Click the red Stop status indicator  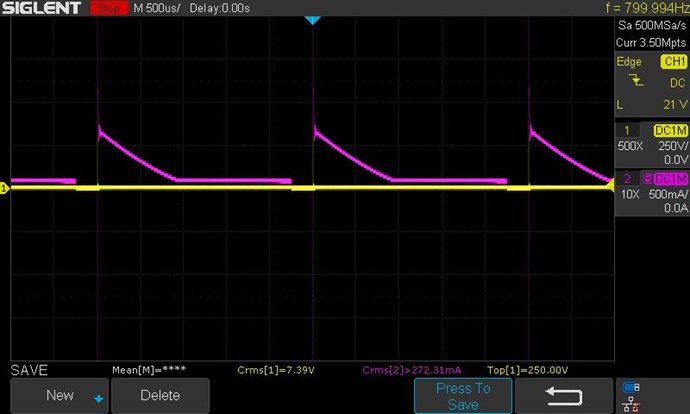click(x=108, y=8)
